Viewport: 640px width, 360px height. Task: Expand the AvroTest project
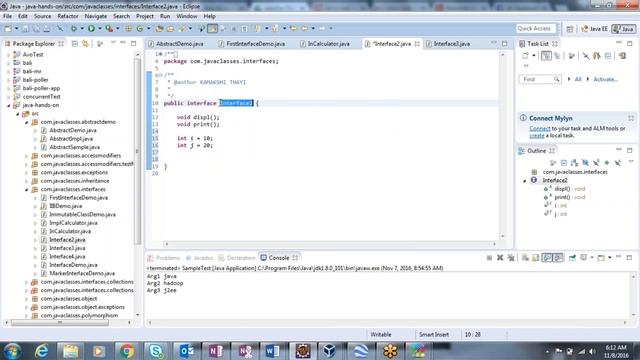click(x=9, y=54)
